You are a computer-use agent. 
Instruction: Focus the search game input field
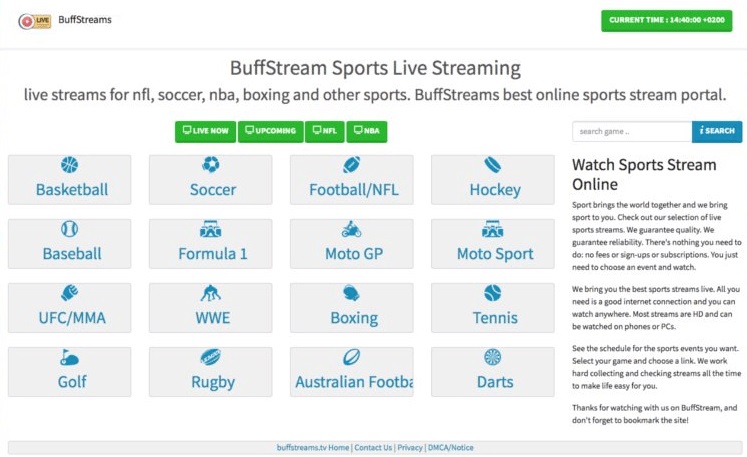pos(632,132)
